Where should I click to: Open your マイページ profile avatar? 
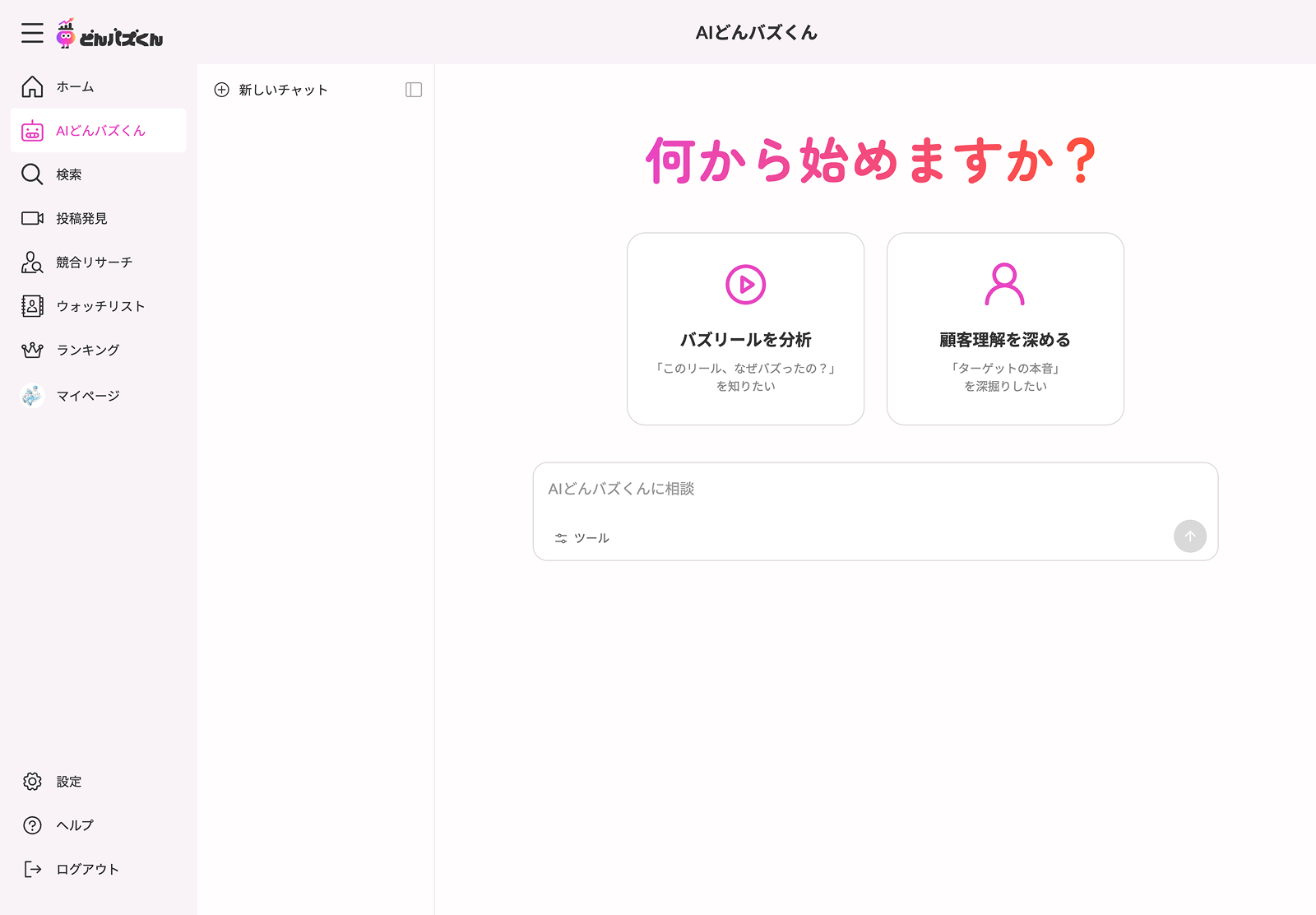click(31, 396)
